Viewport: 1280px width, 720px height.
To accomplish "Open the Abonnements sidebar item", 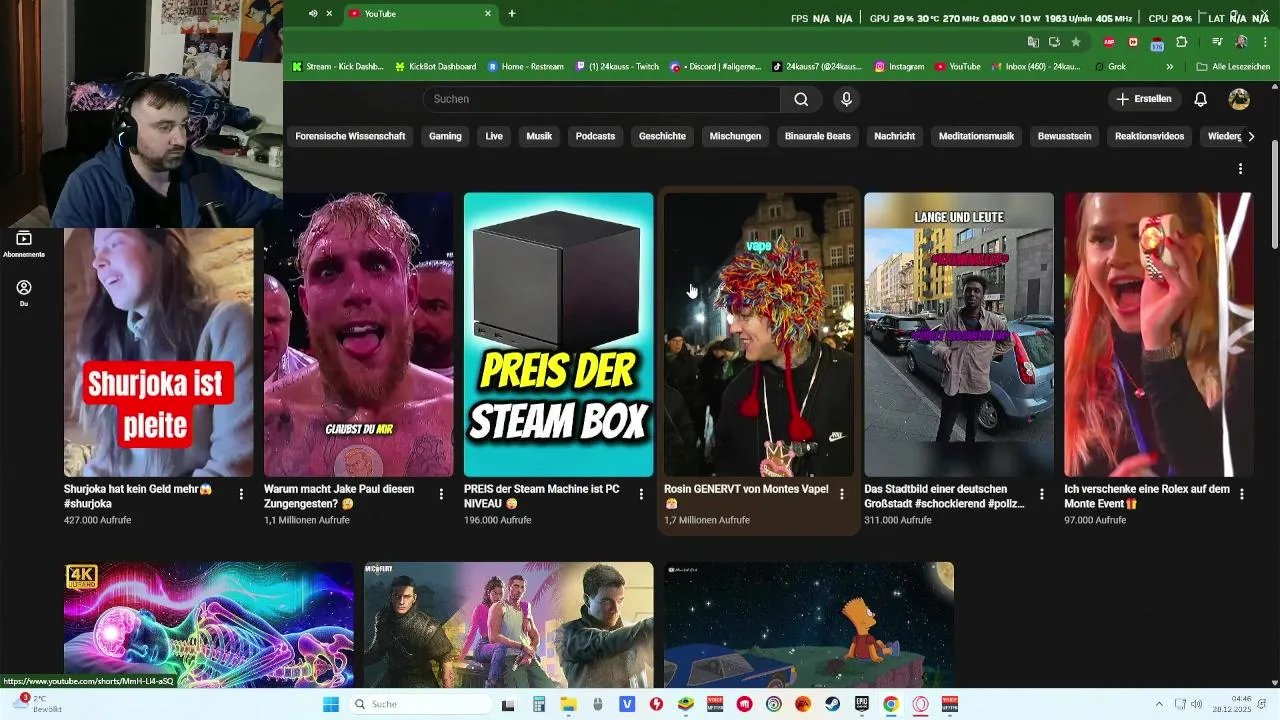I will coord(24,245).
